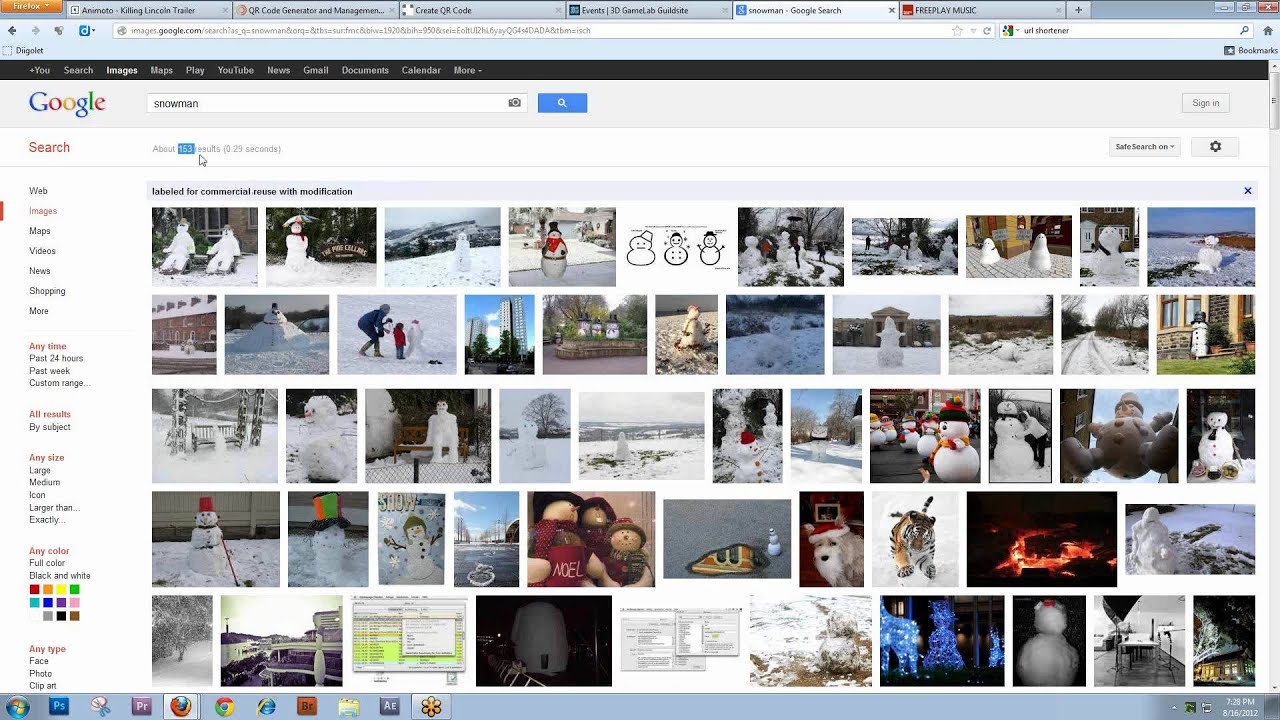Image resolution: width=1280 pixels, height=720 pixels.
Task: Bookmark this page with the star icon
Action: coord(957,31)
